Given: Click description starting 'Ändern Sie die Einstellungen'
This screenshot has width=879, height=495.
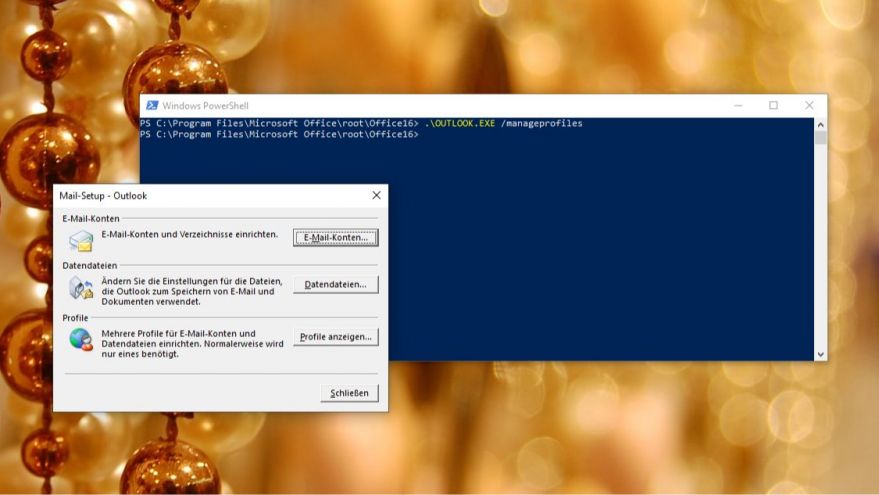Looking at the screenshot, I should point(192,291).
